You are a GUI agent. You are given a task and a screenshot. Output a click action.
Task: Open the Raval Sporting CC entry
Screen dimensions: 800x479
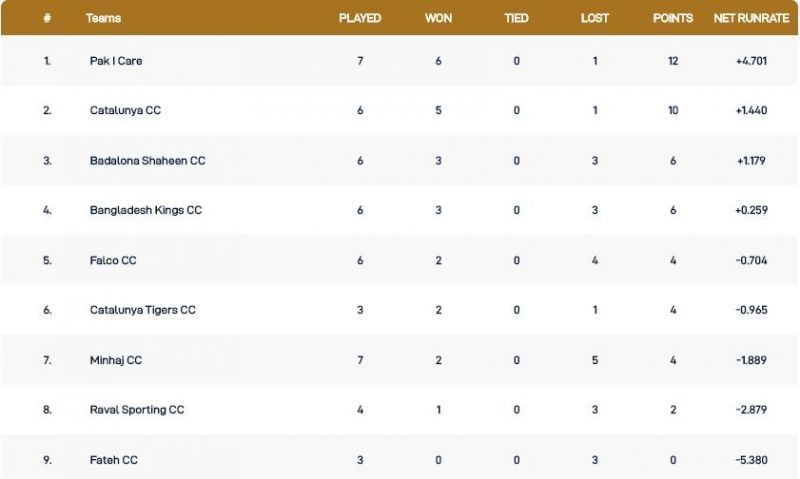pyautogui.click(x=137, y=410)
